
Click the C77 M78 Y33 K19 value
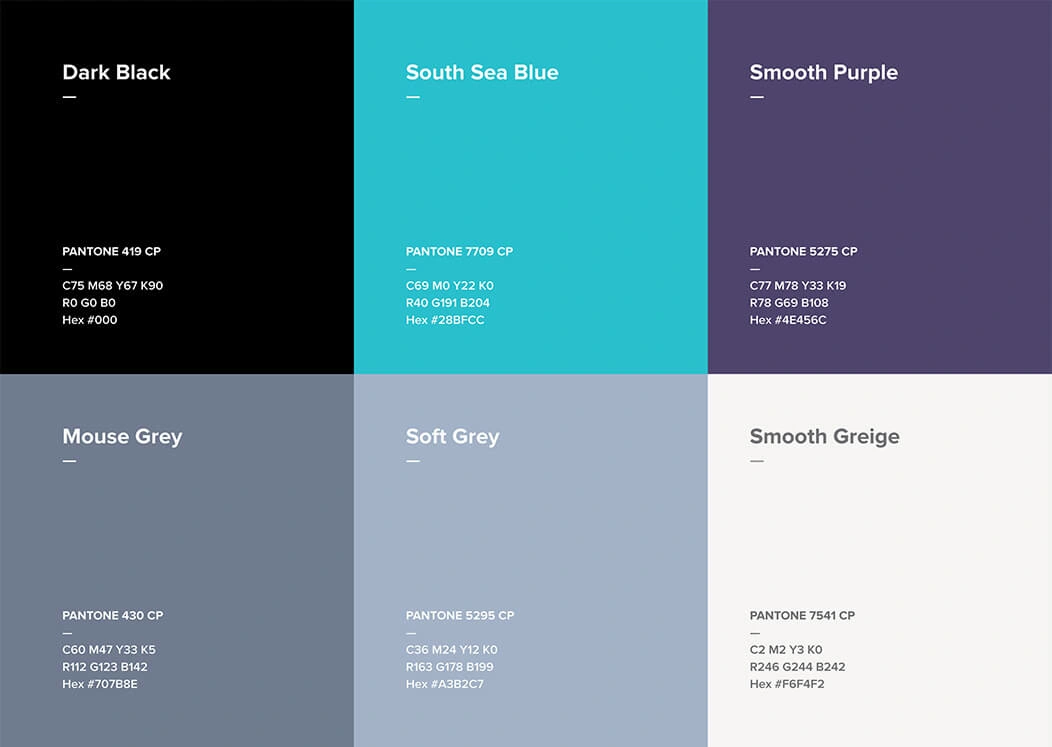click(798, 286)
